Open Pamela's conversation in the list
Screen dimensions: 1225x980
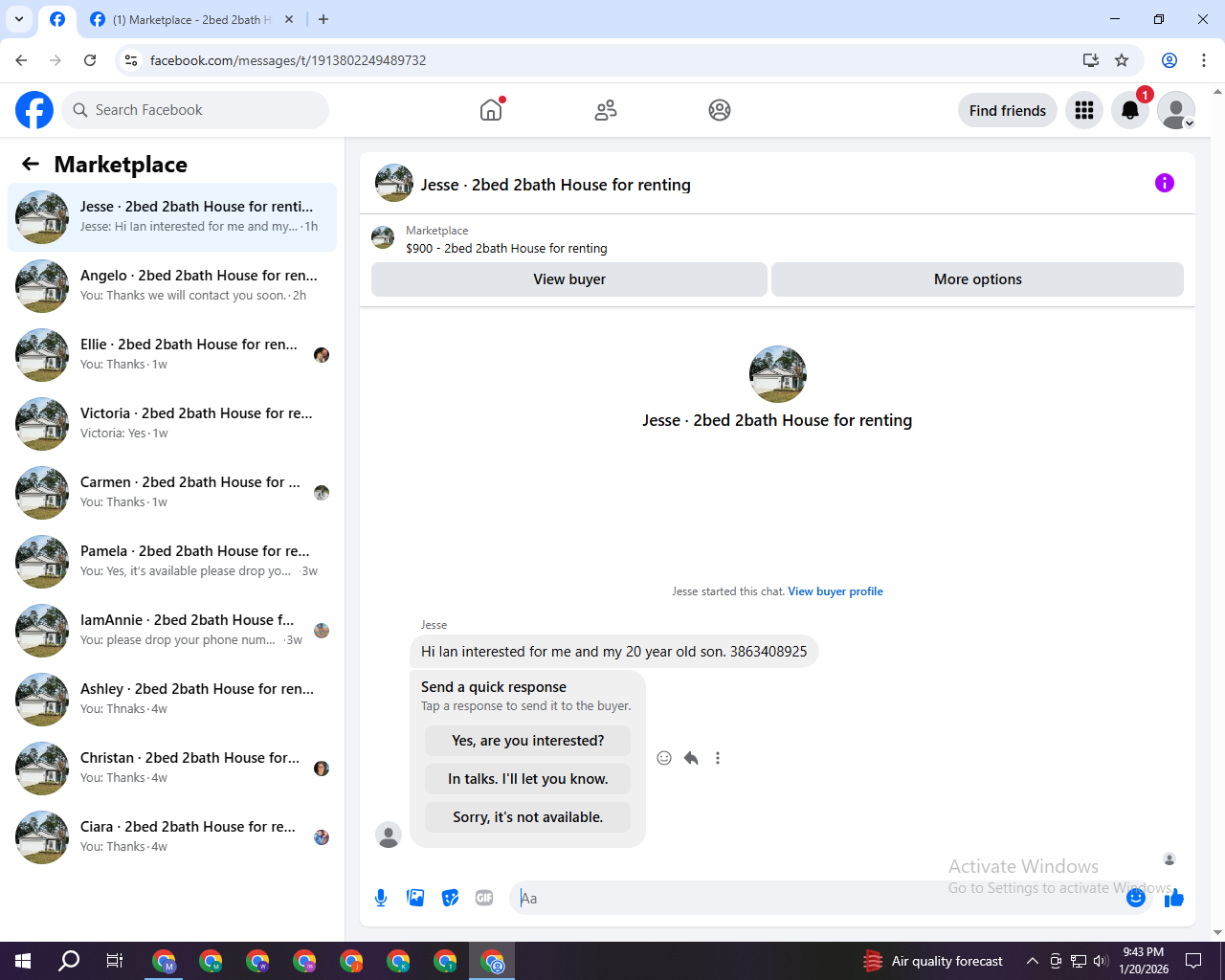tap(172, 562)
